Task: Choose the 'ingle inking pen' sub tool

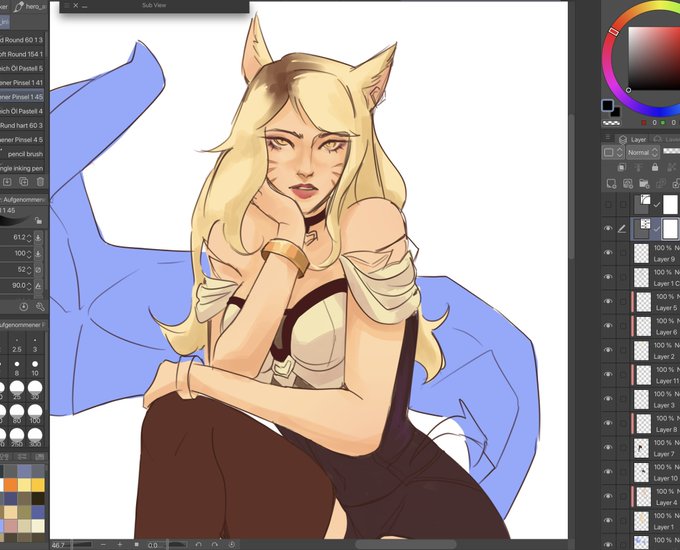Action: (x=23, y=168)
